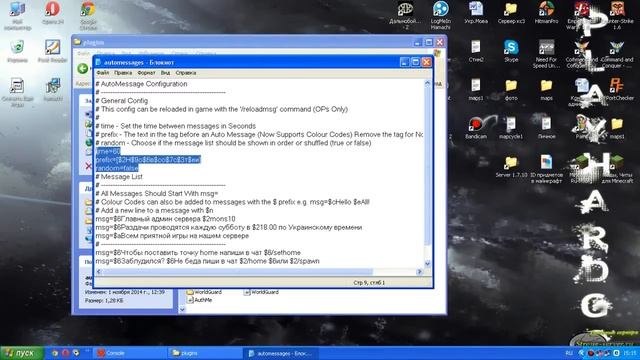Click the taskbar clock
Screen dimensions: 640x360
click(x=630, y=353)
